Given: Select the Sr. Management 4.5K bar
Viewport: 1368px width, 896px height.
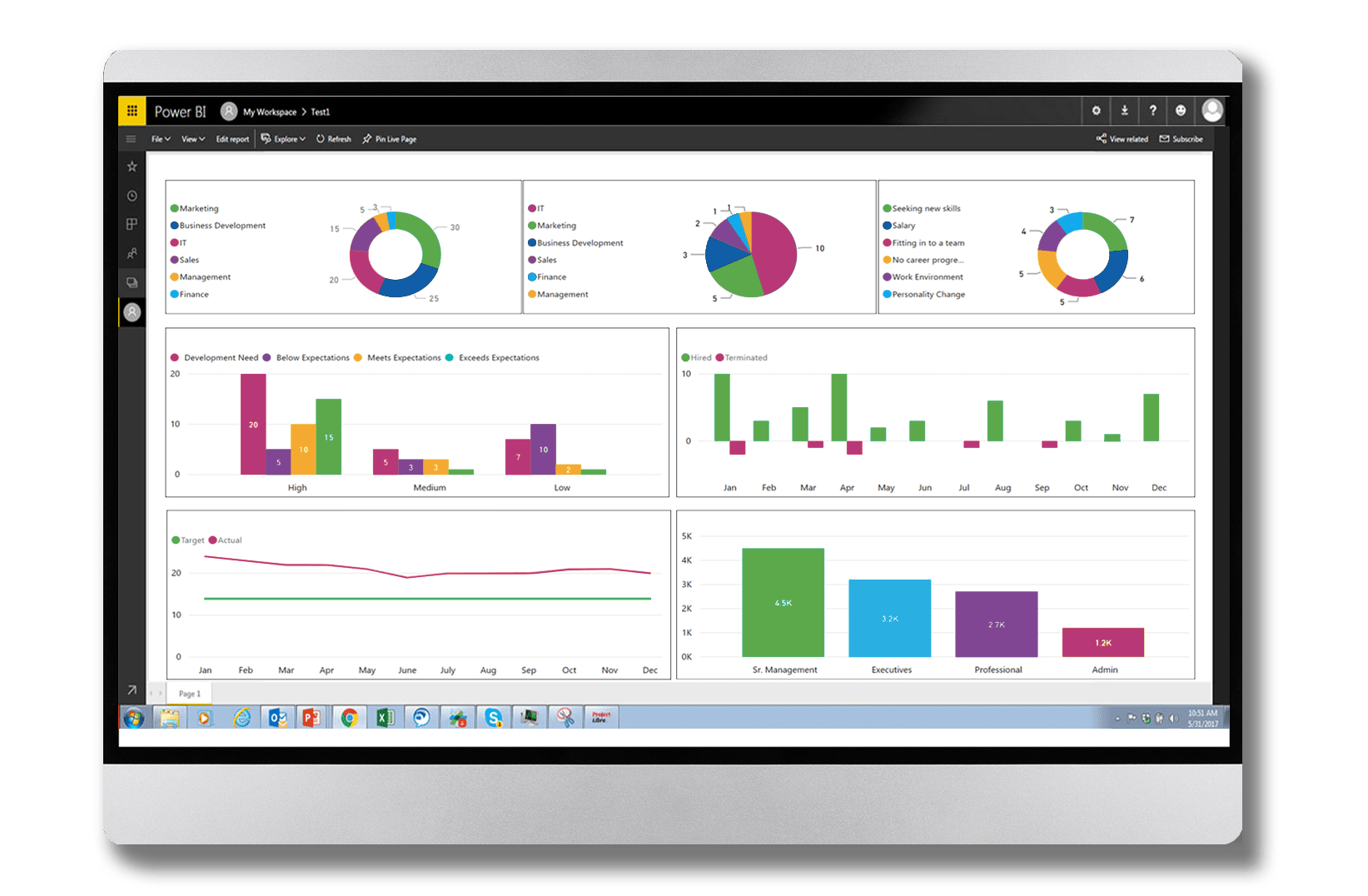Looking at the screenshot, I should pos(783,602).
